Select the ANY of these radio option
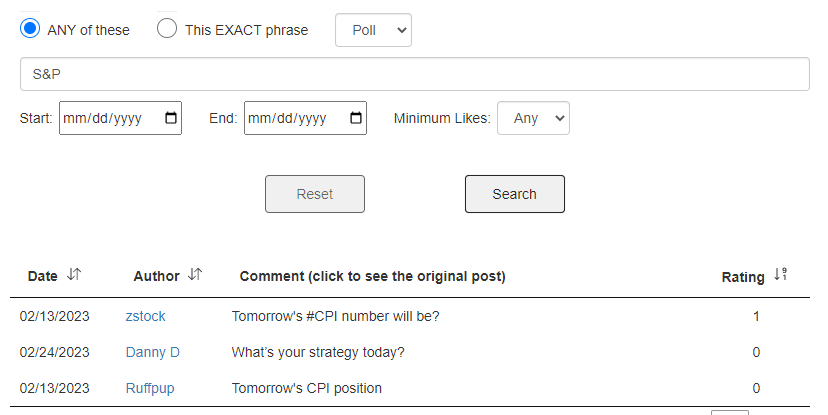Image resolution: width=828 pixels, height=415 pixels. tap(30, 29)
